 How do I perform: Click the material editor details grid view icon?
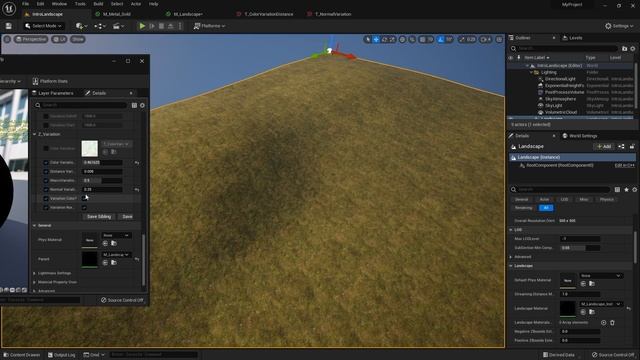pos(134,105)
